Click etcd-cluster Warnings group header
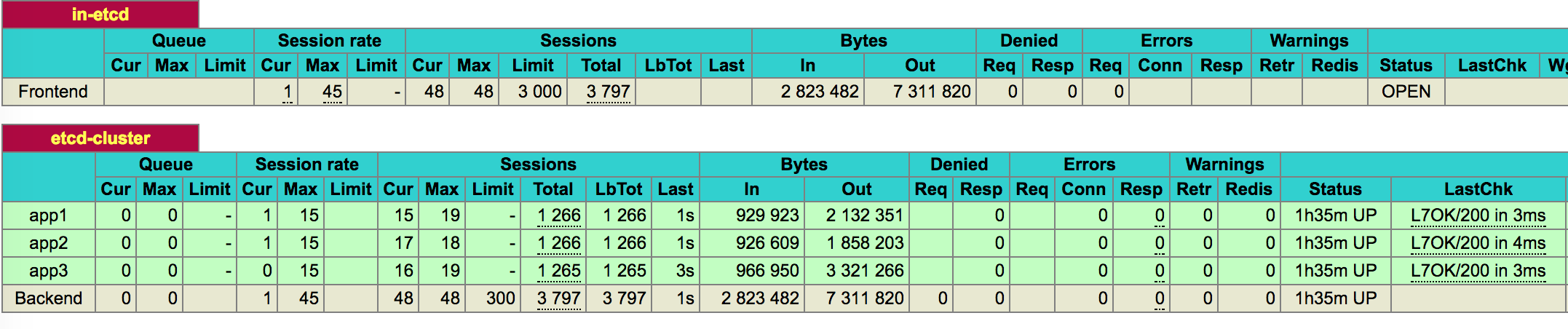Screen dimensions: 1568x329 tap(1224, 164)
